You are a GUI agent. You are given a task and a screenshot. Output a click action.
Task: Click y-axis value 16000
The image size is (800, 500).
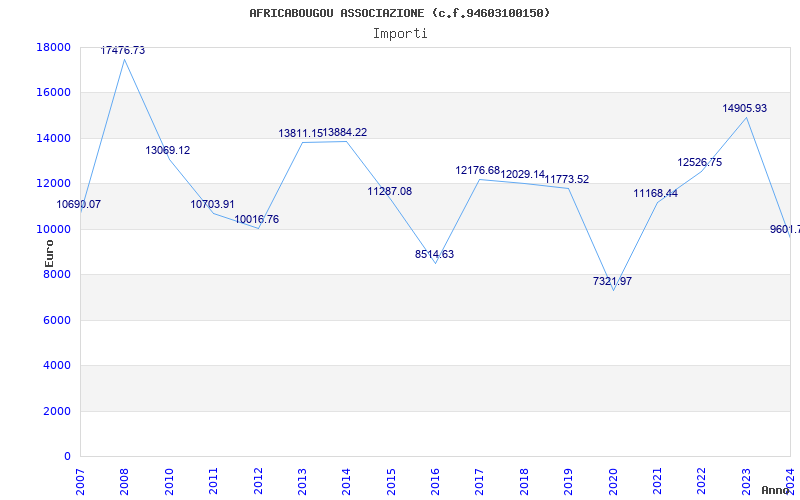tap(54, 93)
